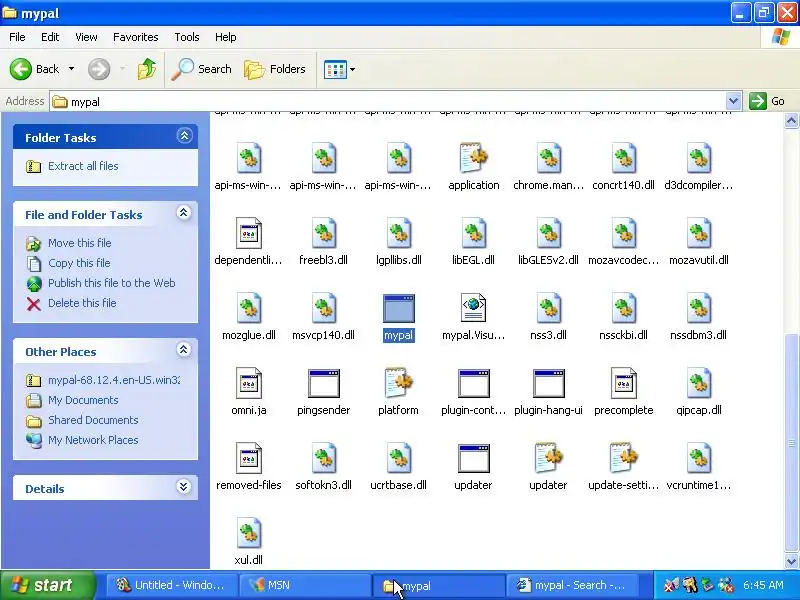Select the pingsender executable icon

click(x=323, y=383)
